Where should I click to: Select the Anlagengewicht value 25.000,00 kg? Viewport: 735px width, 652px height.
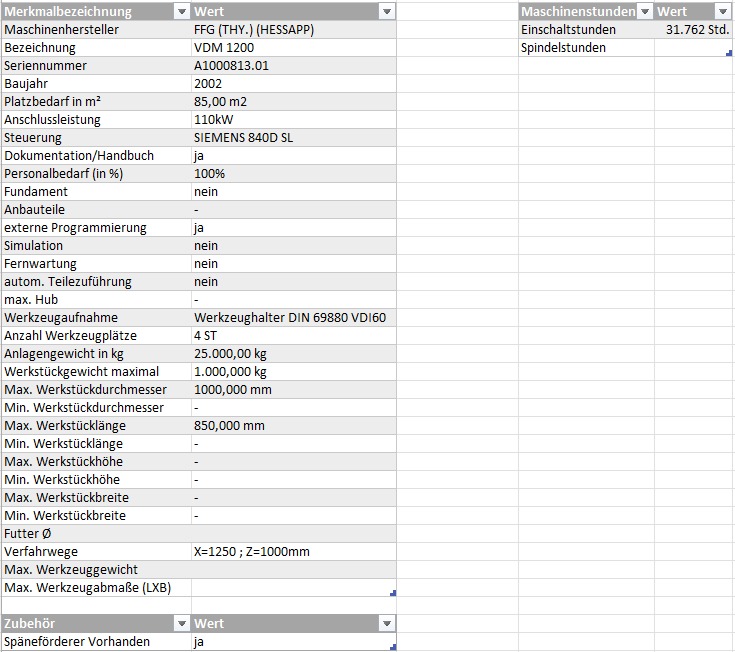tap(293, 354)
